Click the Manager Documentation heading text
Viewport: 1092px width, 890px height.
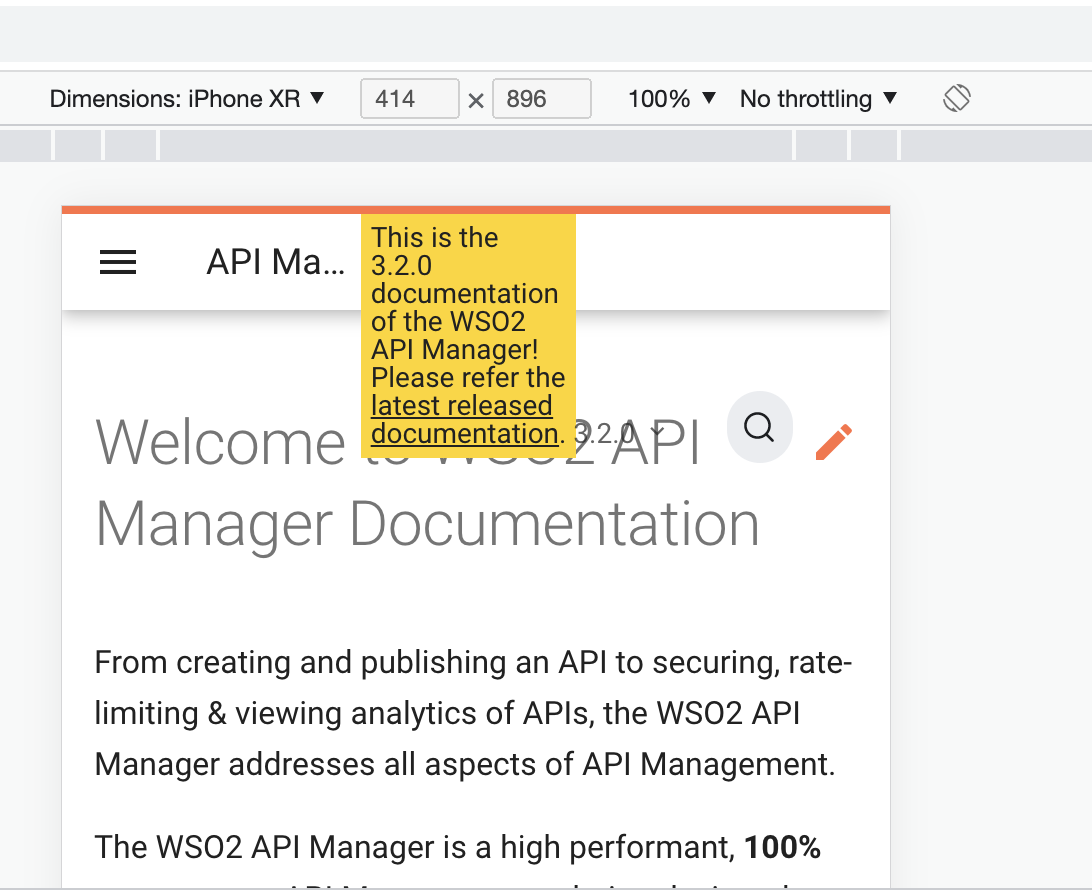[427, 524]
